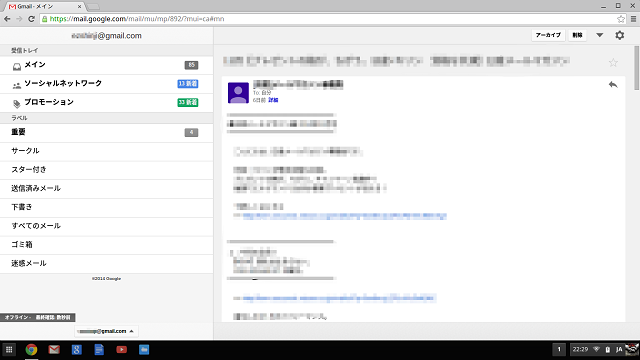Open 送信済みメール folder
The width and height of the screenshot is (640, 360).
(107, 189)
